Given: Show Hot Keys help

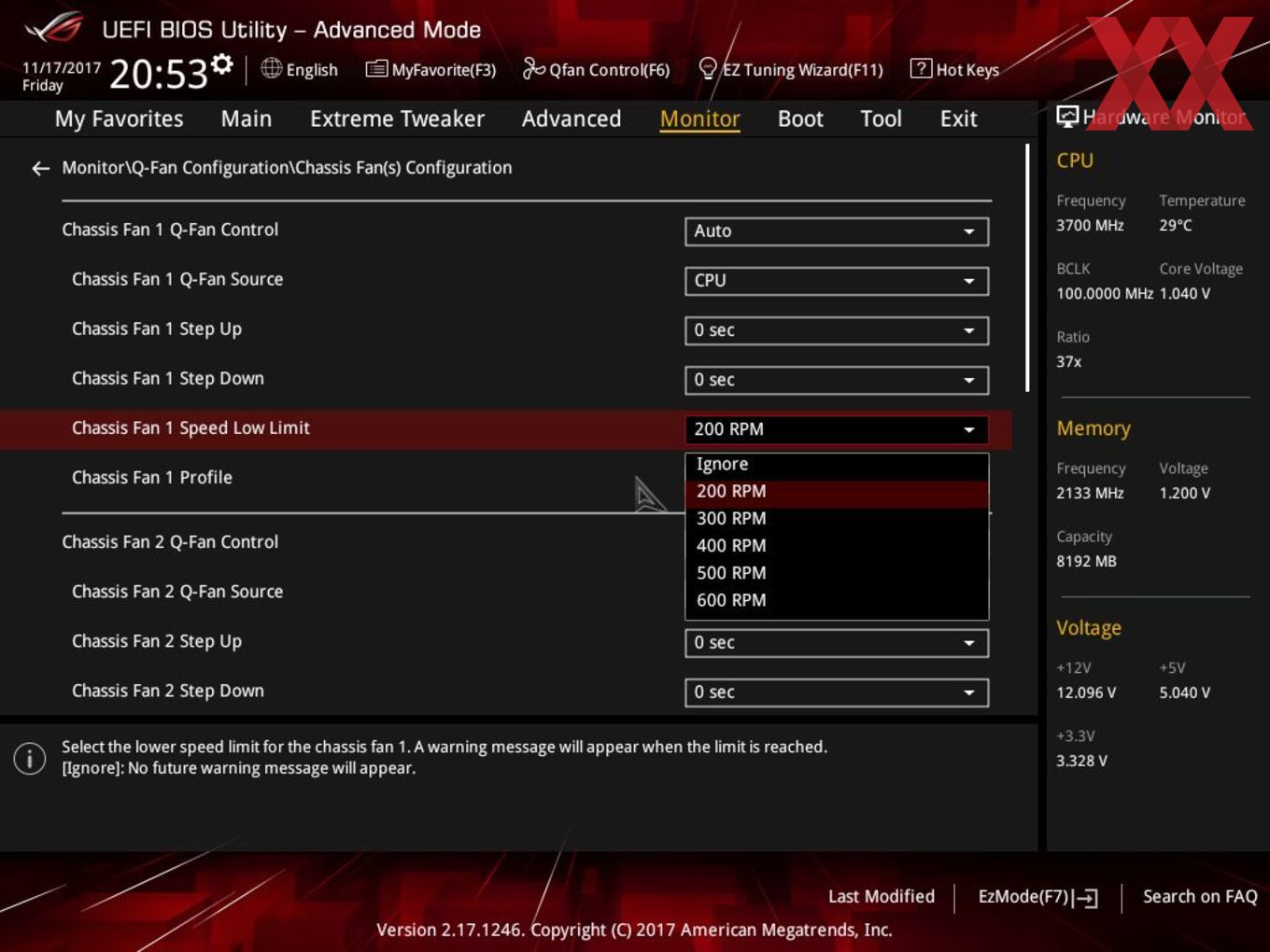Looking at the screenshot, I should [x=954, y=69].
